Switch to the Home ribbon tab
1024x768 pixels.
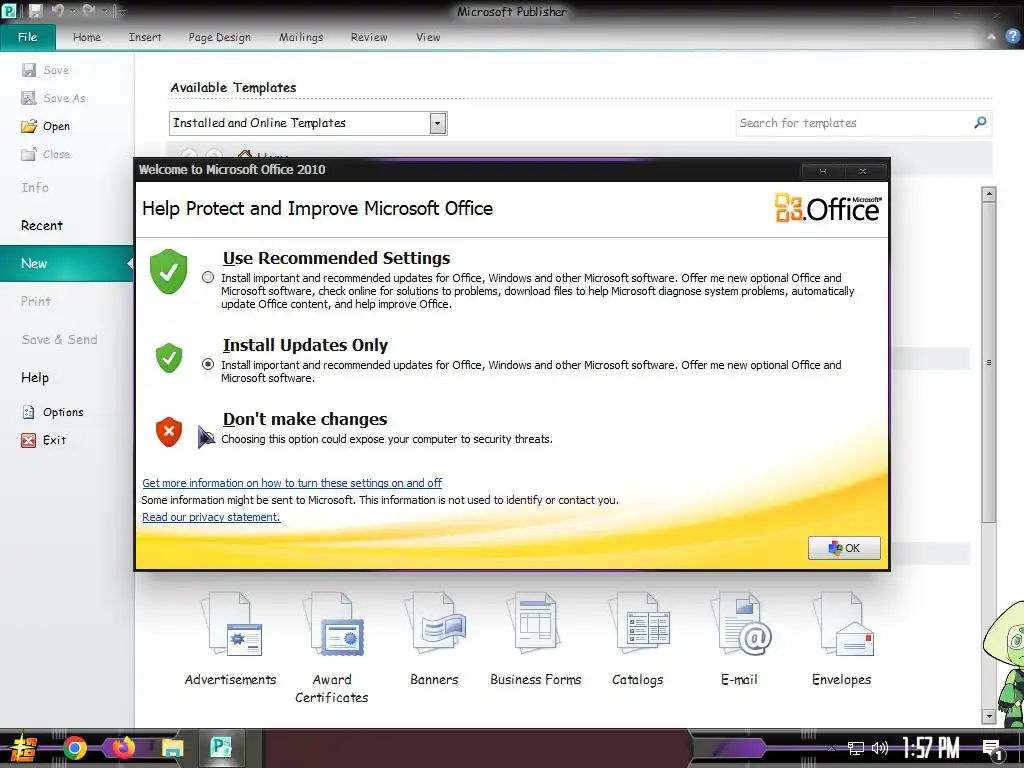pos(87,37)
